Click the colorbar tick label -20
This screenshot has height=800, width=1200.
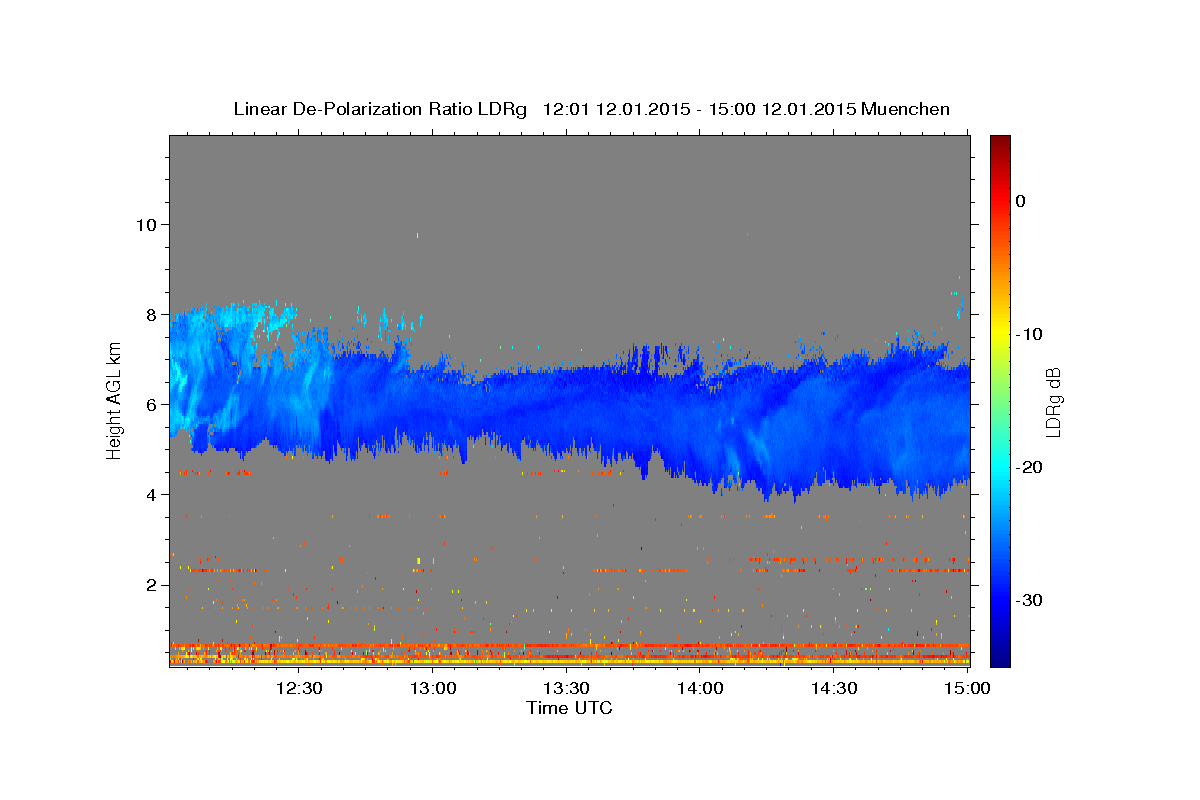[1030, 467]
